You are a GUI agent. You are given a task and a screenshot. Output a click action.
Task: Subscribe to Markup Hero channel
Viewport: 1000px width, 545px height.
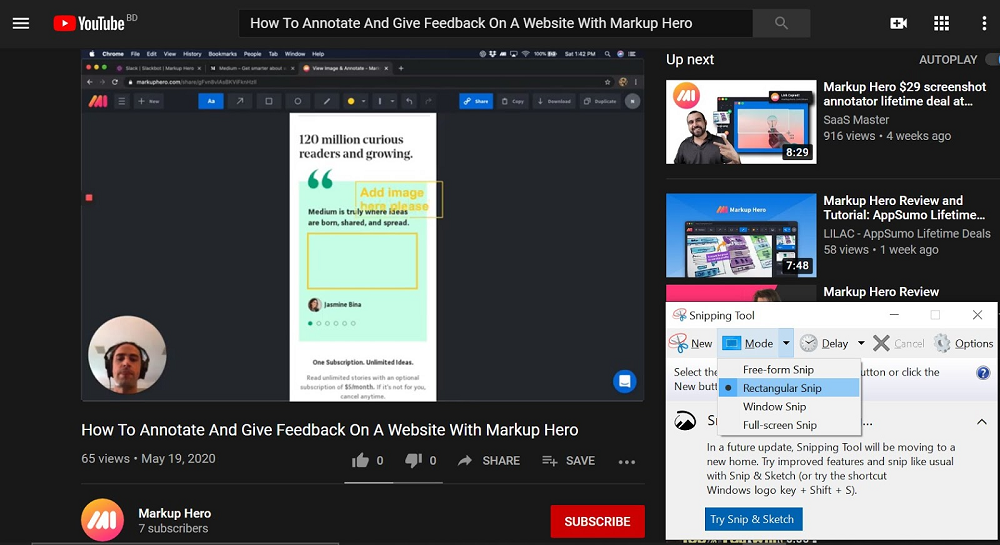click(x=598, y=521)
